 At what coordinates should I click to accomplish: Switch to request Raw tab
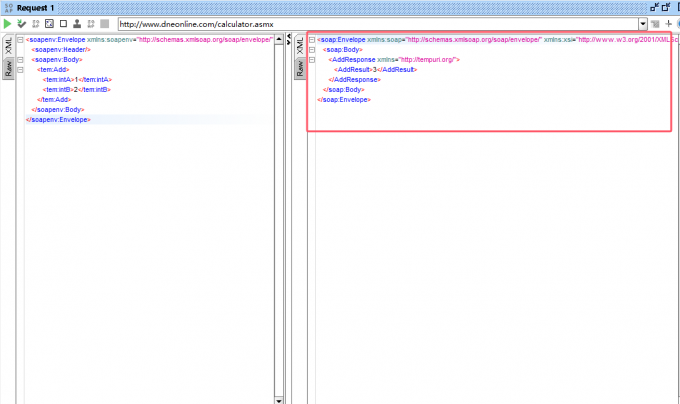[8, 68]
